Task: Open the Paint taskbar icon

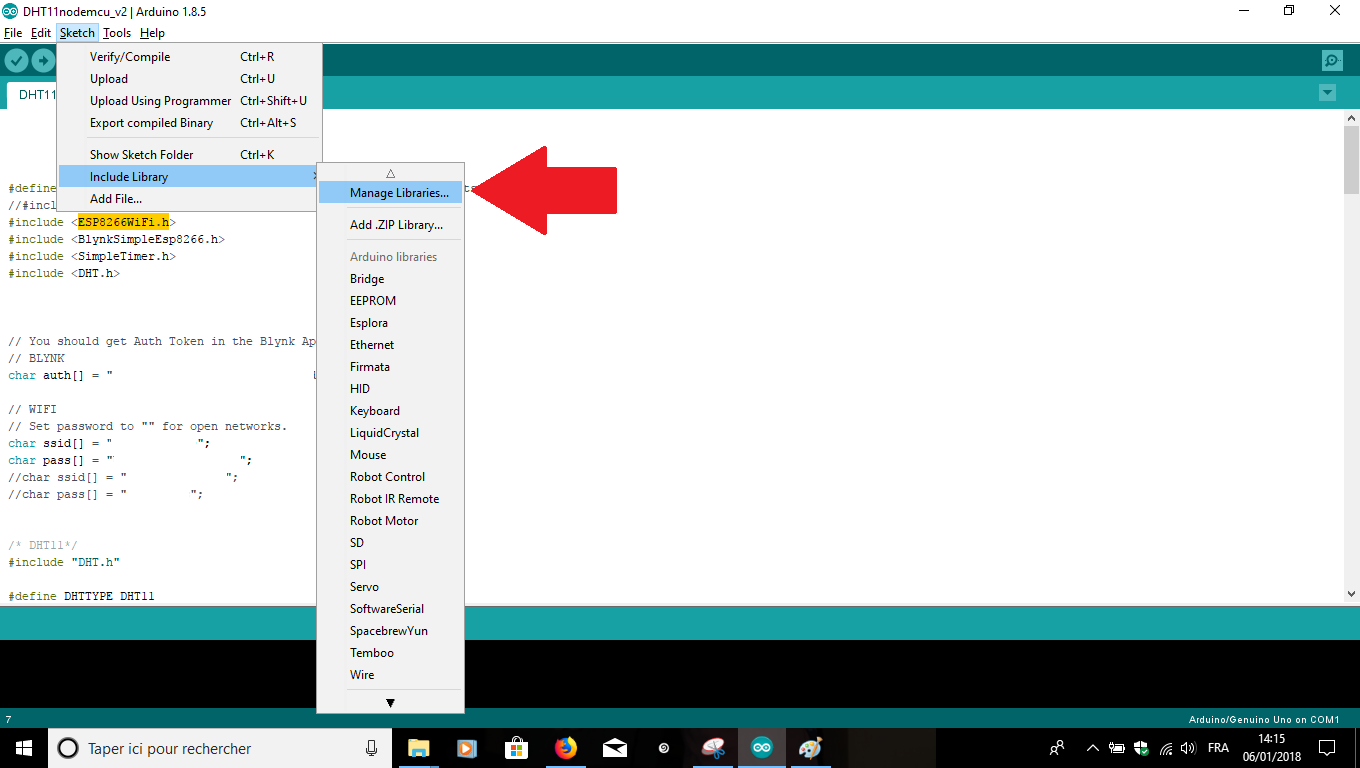Action: point(811,748)
